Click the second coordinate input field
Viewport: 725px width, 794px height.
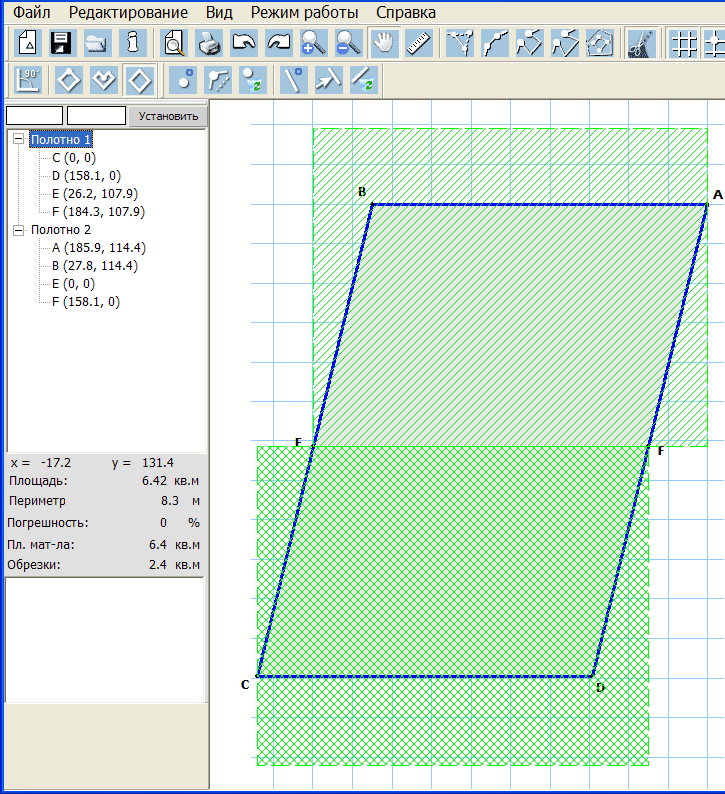(x=96, y=115)
